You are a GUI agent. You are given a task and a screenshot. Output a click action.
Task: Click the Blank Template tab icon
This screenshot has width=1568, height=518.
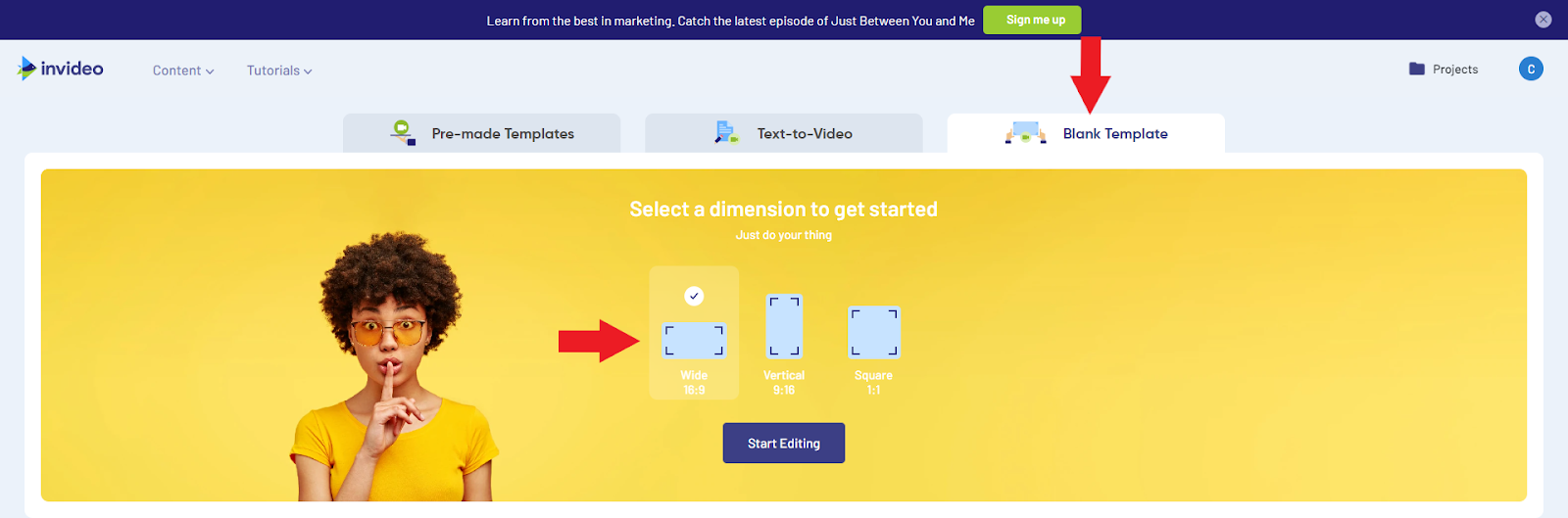[x=1025, y=132]
